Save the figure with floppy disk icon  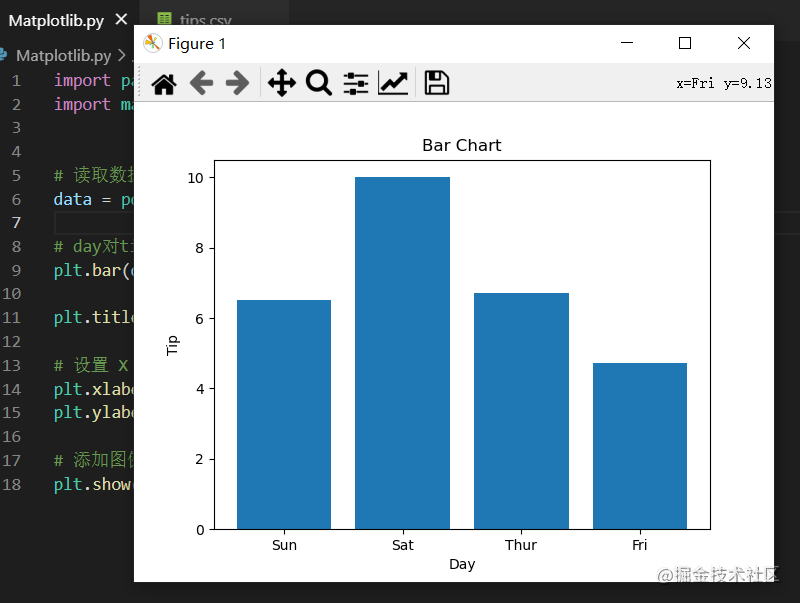point(436,84)
